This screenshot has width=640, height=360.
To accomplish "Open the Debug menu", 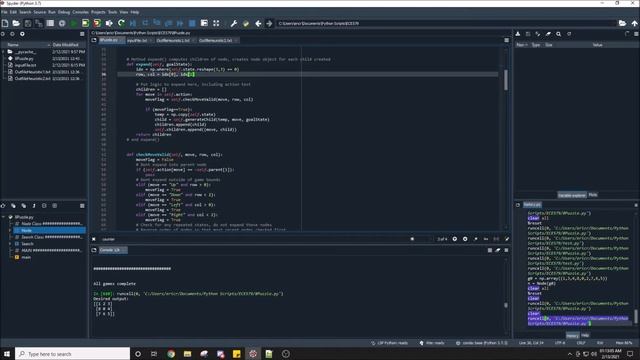I will click(x=64, y=12).
